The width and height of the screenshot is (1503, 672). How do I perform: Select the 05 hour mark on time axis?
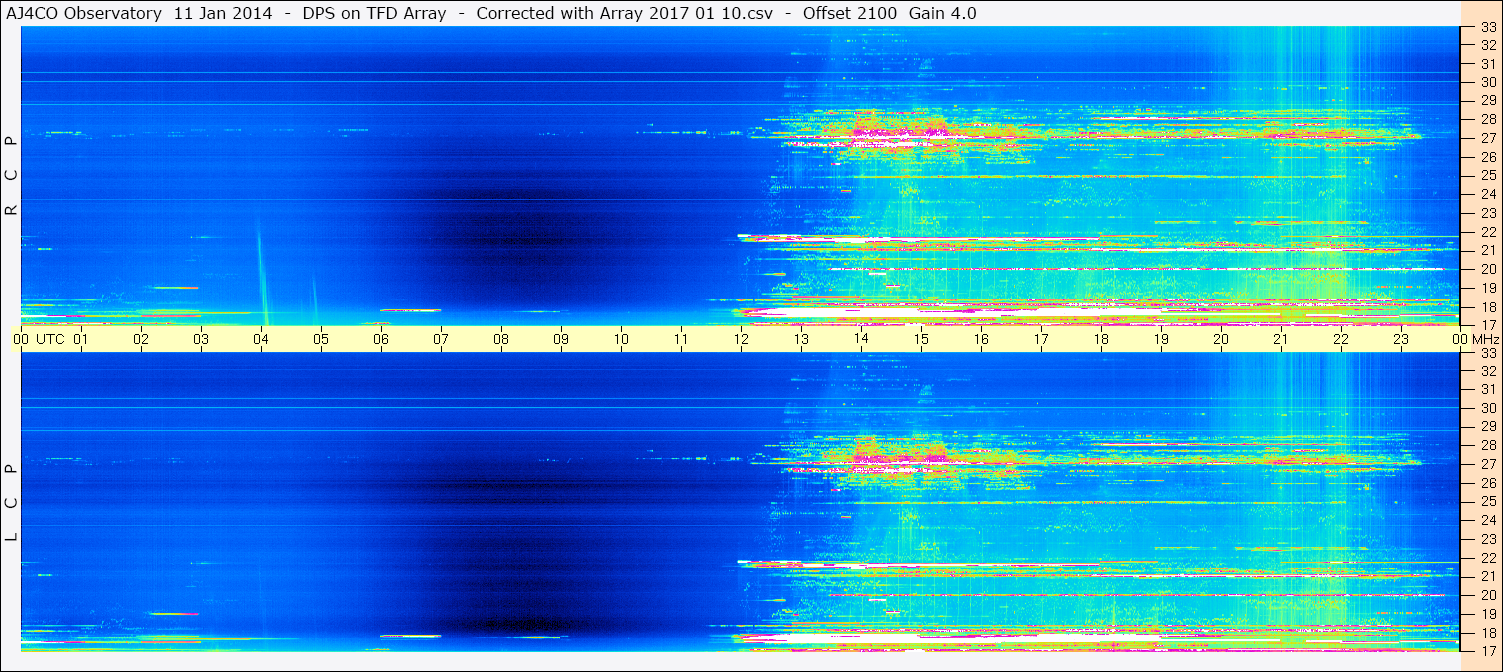pos(321,339)
